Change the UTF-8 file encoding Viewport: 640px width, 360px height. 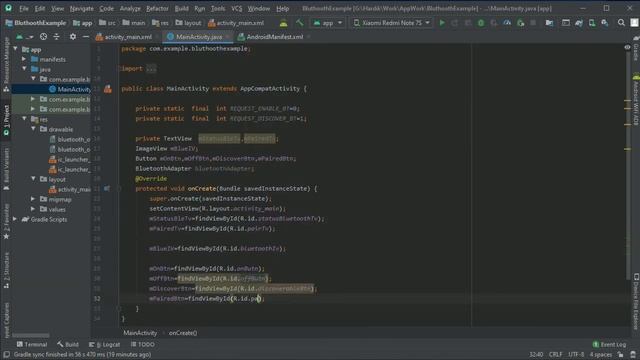pos(576,354)
